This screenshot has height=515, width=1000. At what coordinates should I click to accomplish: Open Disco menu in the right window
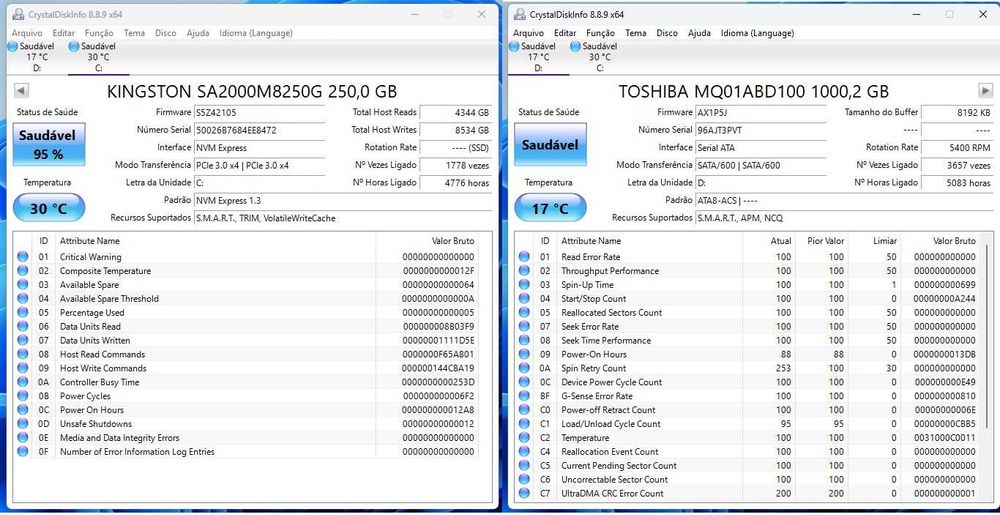point(667,33)
